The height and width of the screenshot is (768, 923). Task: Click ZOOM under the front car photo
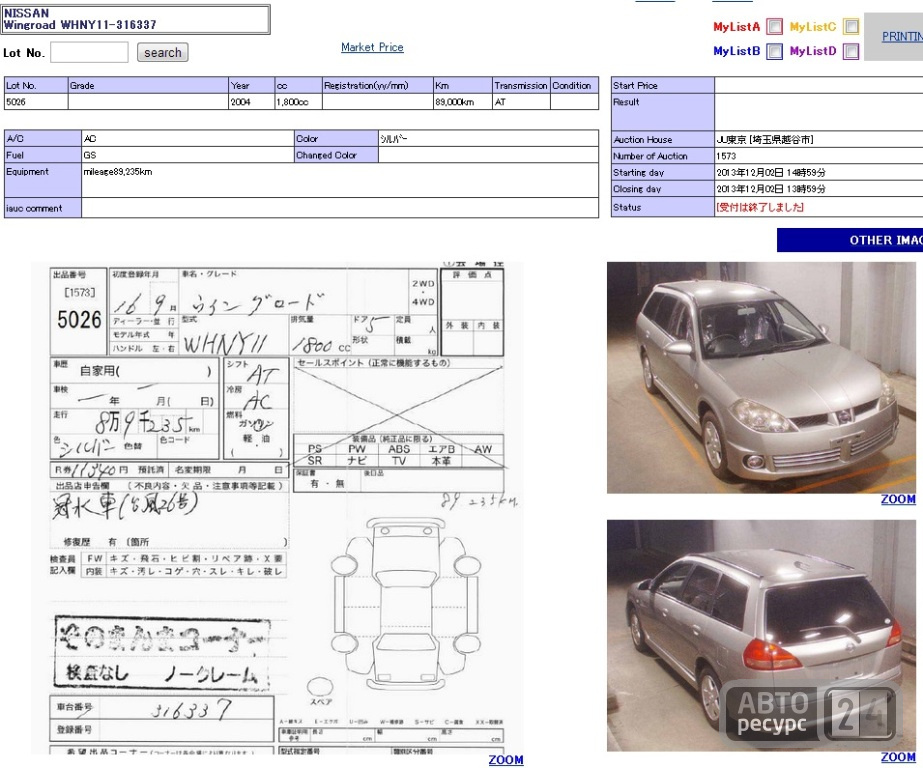(x=898, y=499)
